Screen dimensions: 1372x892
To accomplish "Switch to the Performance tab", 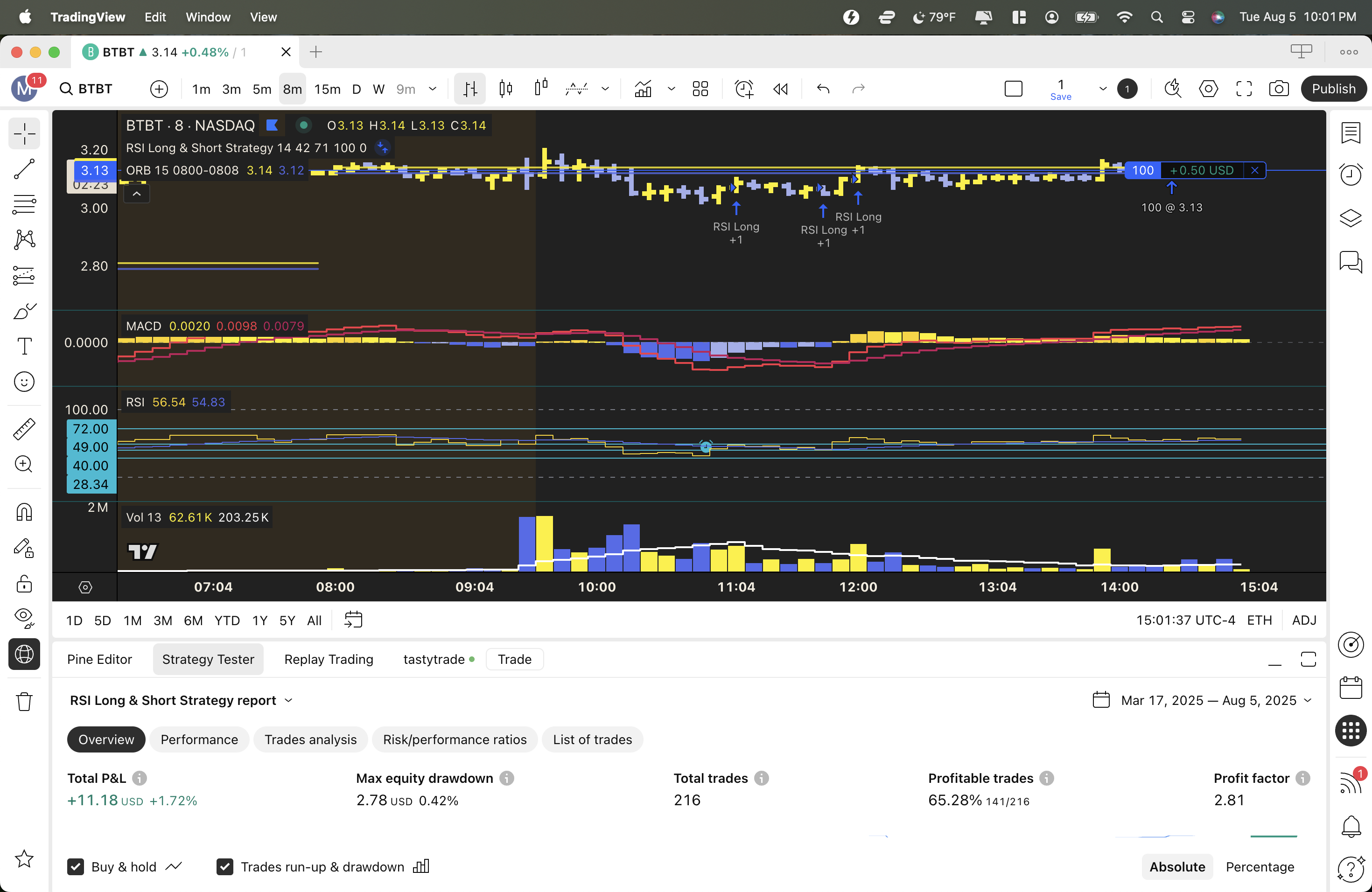I will (199, 739).
